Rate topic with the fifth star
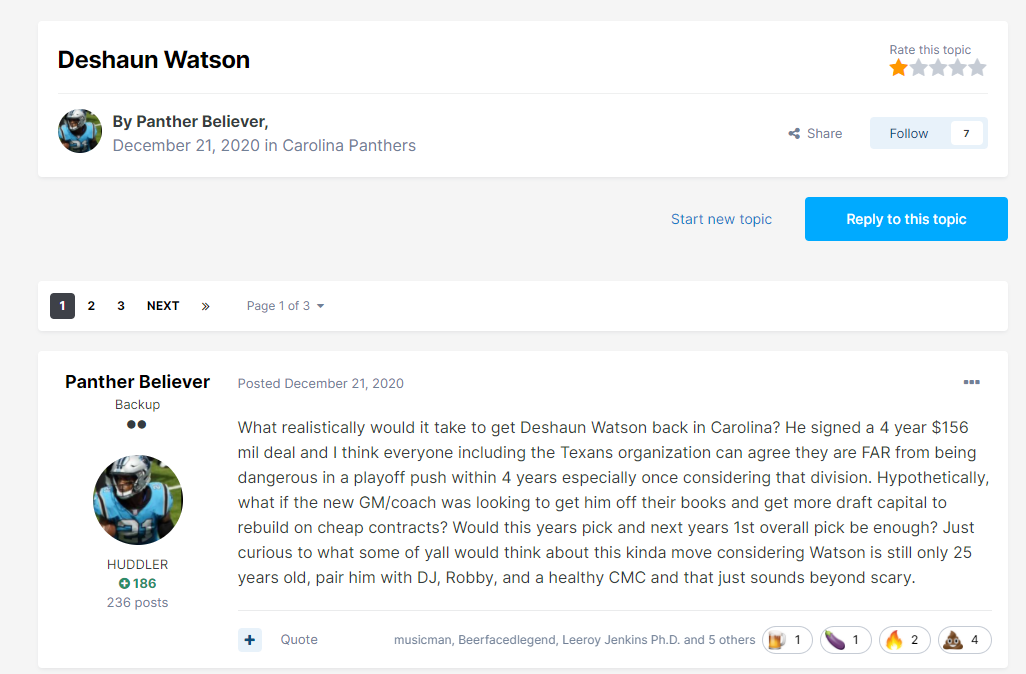Image resolution: width=1026 pixels, height=674 pixels. pyautogui.click(x=977, y=68)
